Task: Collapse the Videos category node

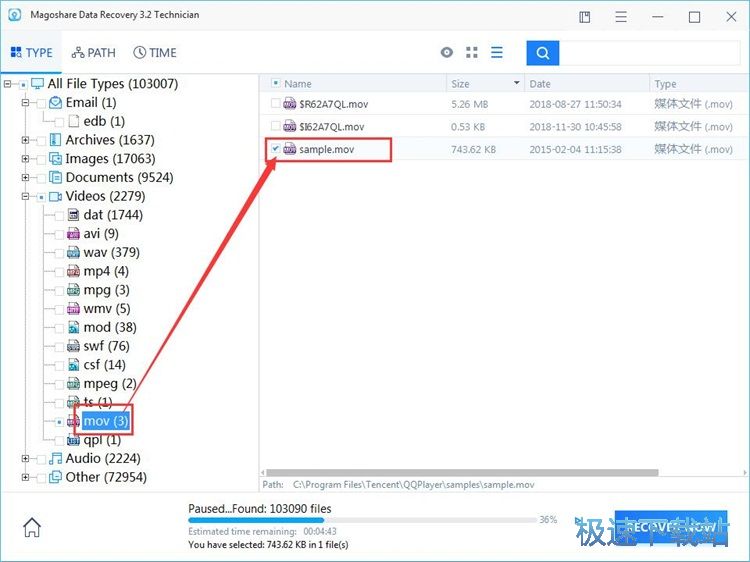Action: tap(25, 196)
